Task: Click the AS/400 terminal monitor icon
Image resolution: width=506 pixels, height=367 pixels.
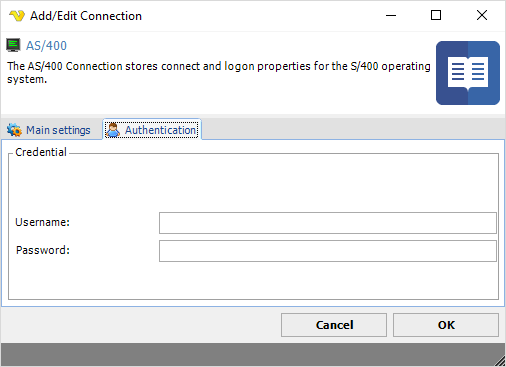Action: pos(13,45)
